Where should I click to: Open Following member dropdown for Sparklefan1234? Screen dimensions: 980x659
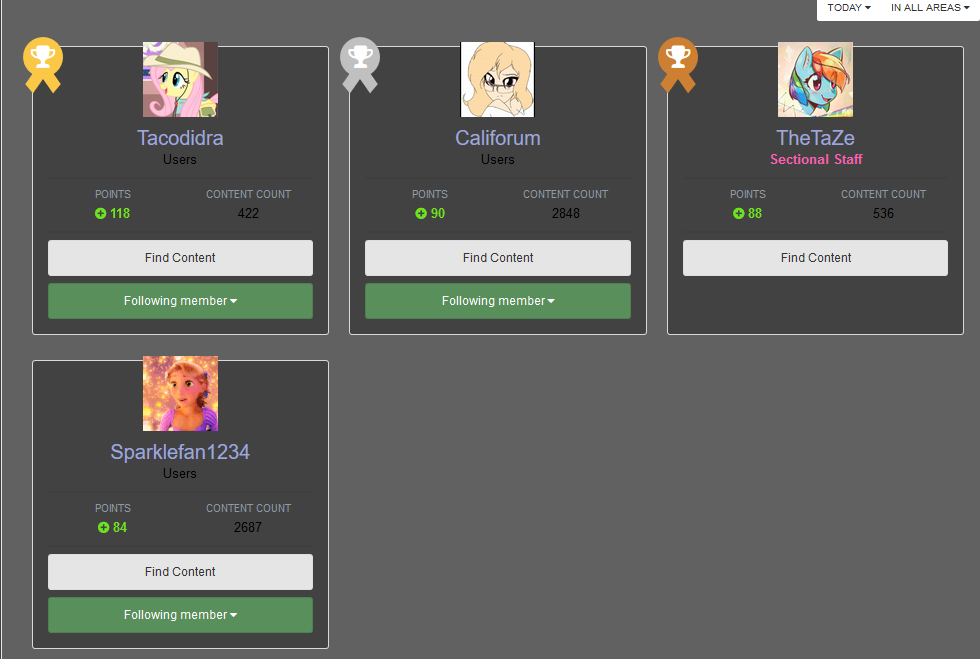(180, 615)
